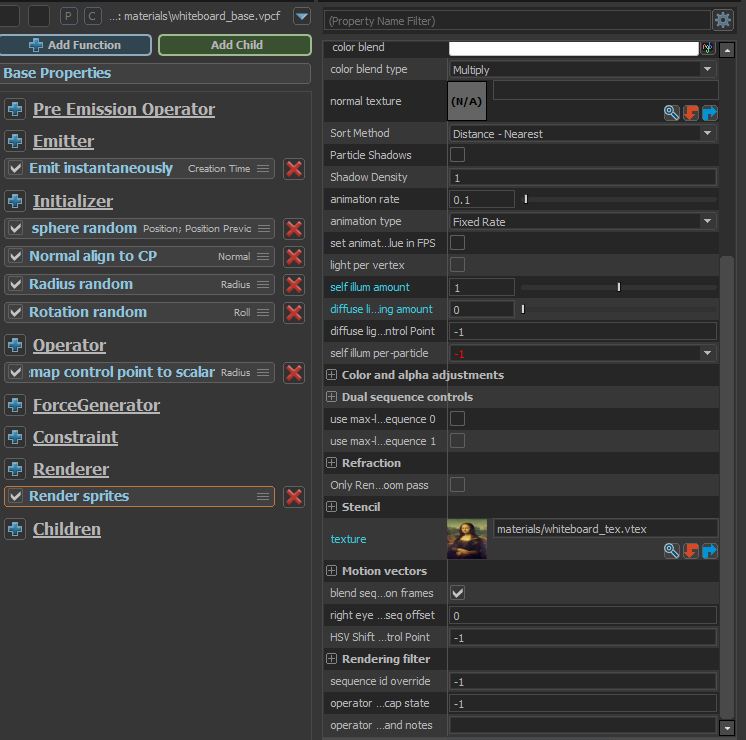Disable Emit instantaneously checkbox
Viewport: 746px width, 740px height.
coord(16,168)
